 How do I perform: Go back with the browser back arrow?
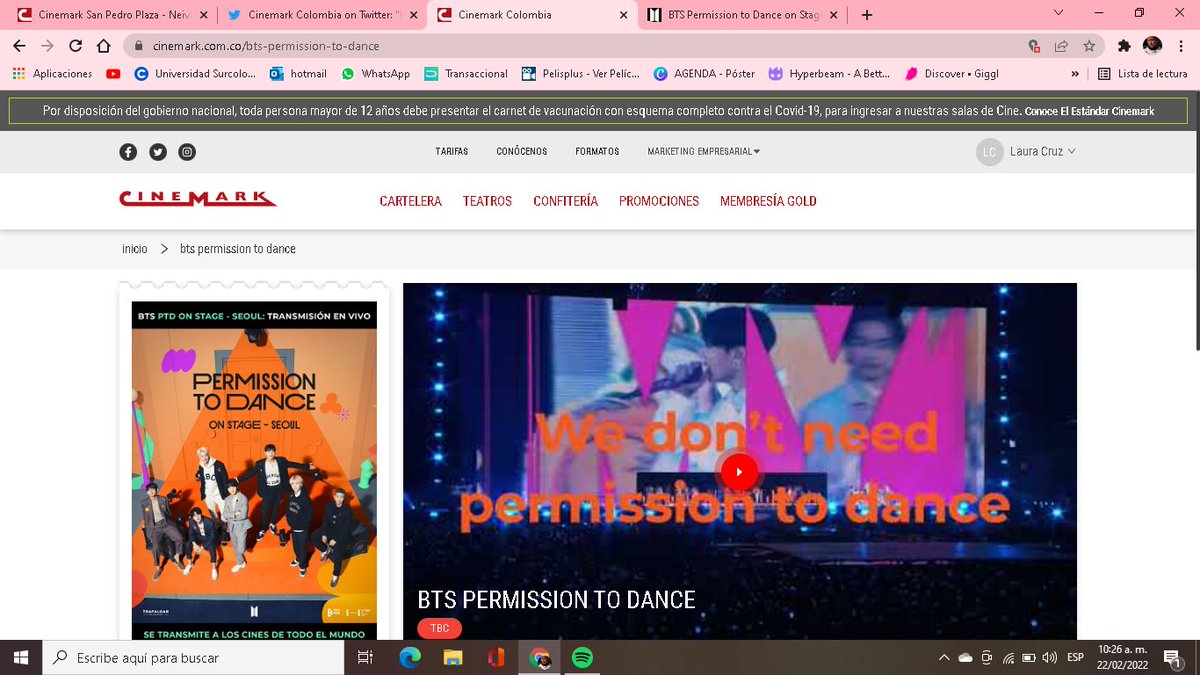[x=19, y=46]
